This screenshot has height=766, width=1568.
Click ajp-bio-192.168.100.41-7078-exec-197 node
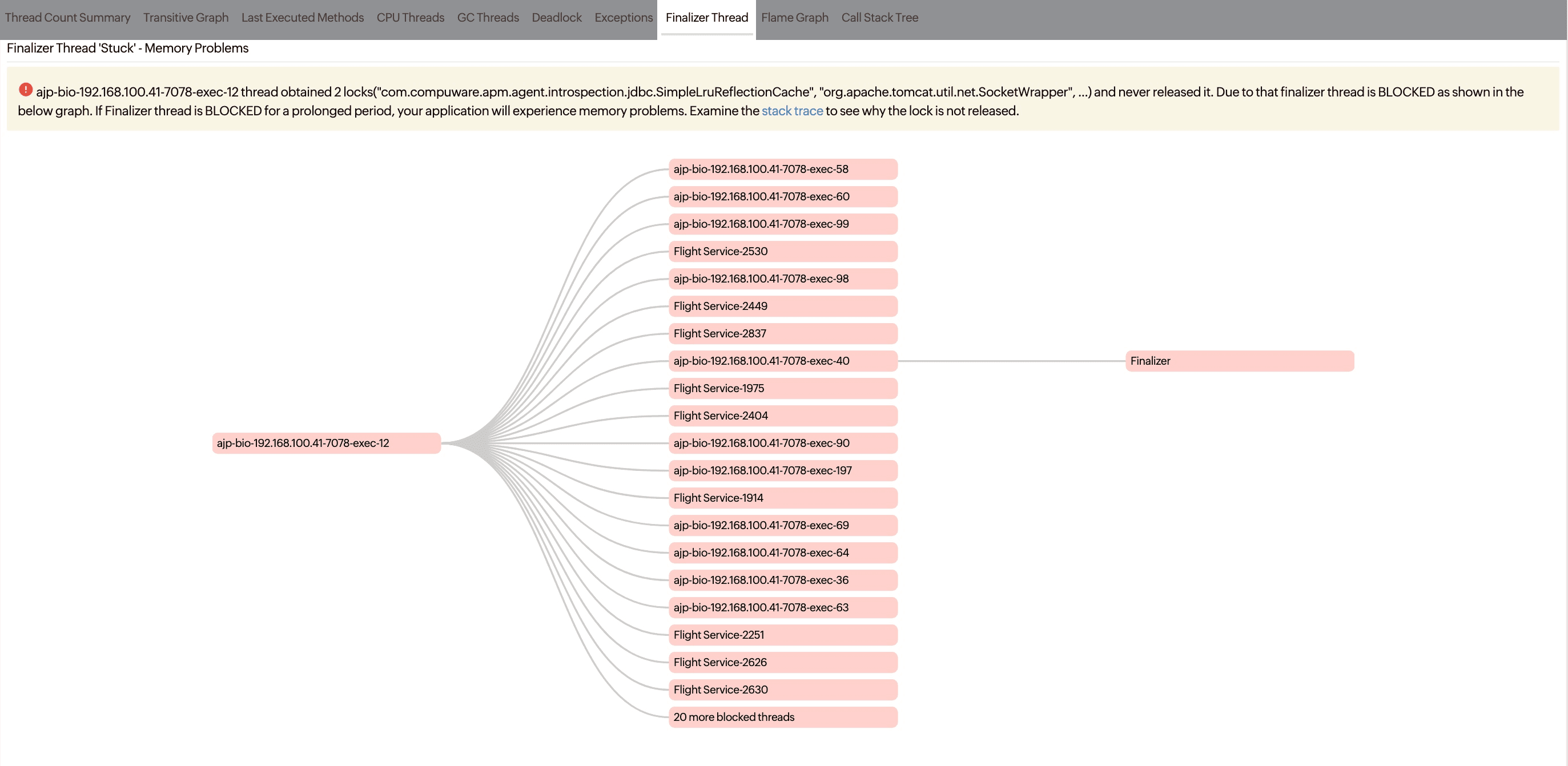(779, 470)
